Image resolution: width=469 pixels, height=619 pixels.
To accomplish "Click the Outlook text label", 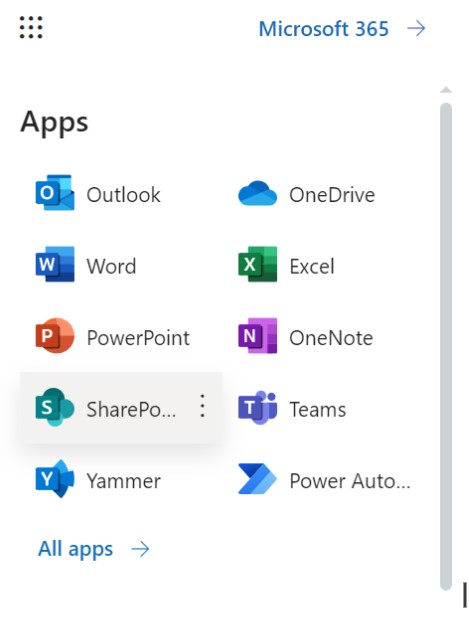I will tap(123, 195).
